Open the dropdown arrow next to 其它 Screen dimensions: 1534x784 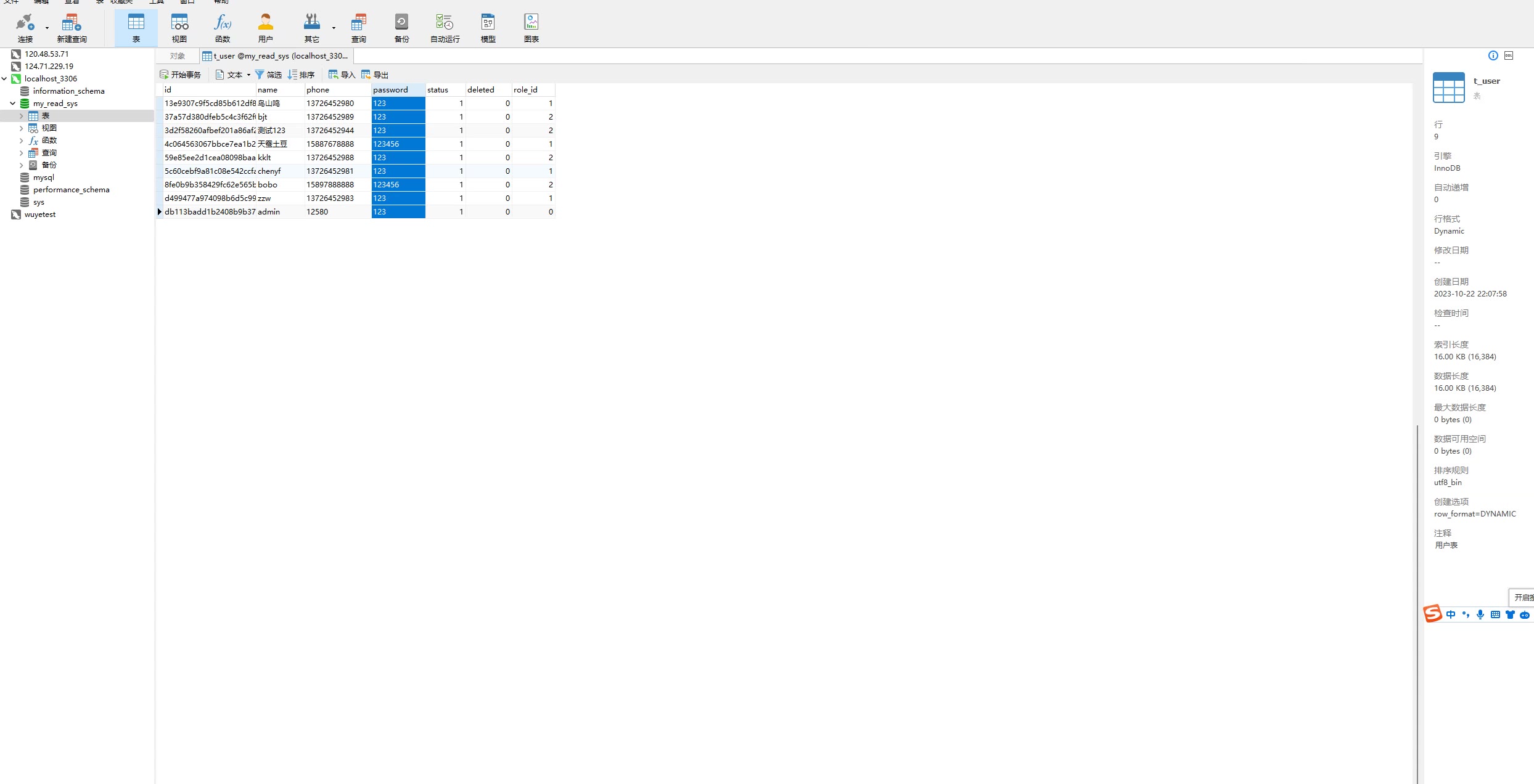pos(334,28)
